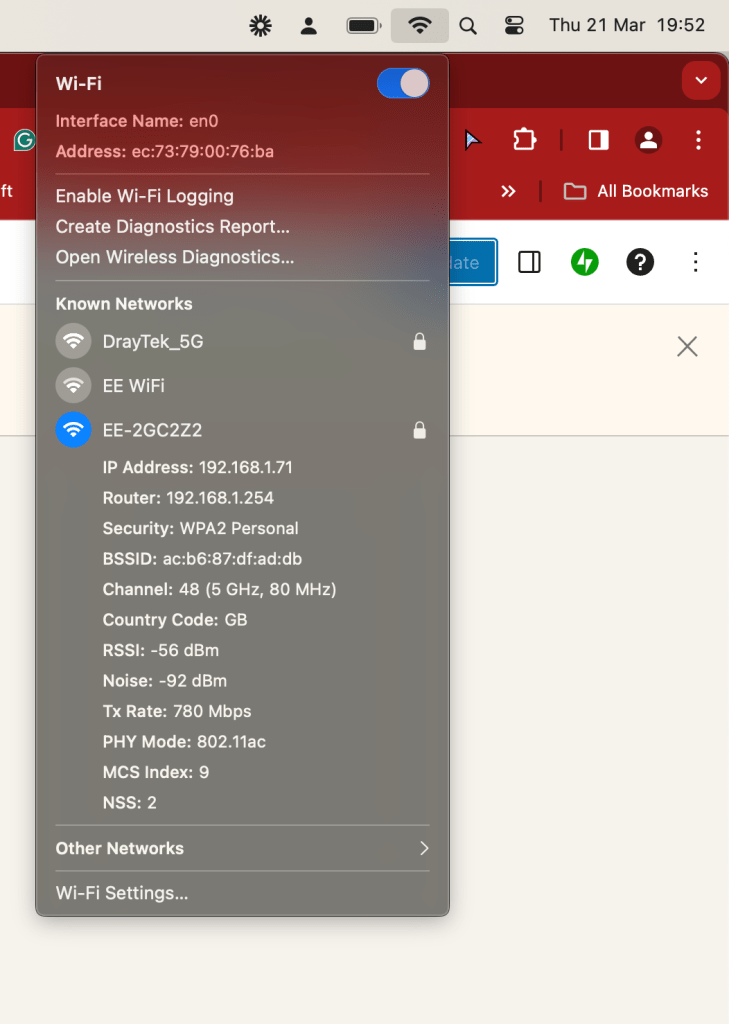Image resolution: width=729 pixels, height=1024 pixels.
Task: Click Address ec:73:79:00:76:ba text
Action: [x=165, y=152]
